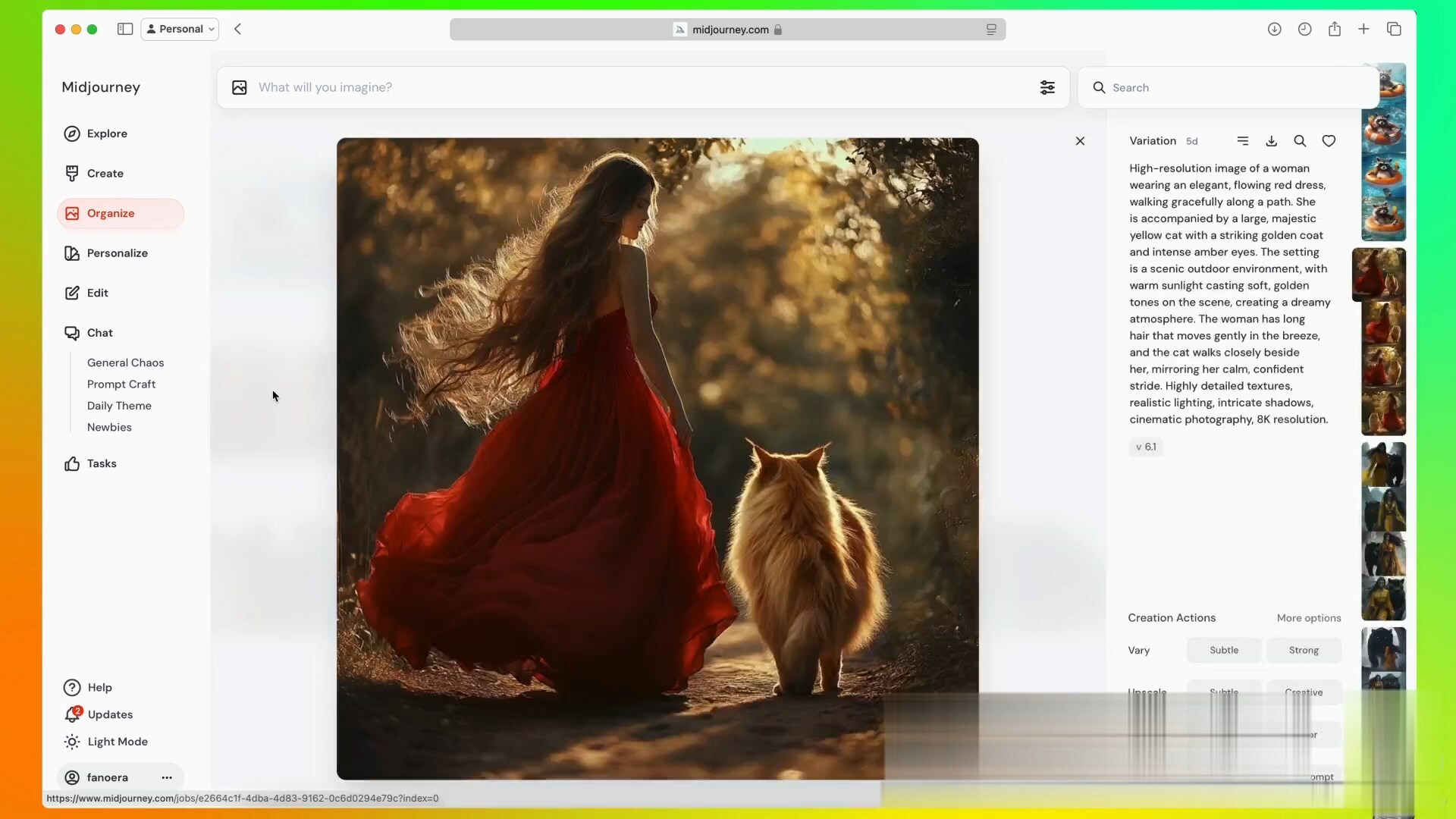The image size is (1456, 819).
Task: Download the image
Action: (1271, 141)
